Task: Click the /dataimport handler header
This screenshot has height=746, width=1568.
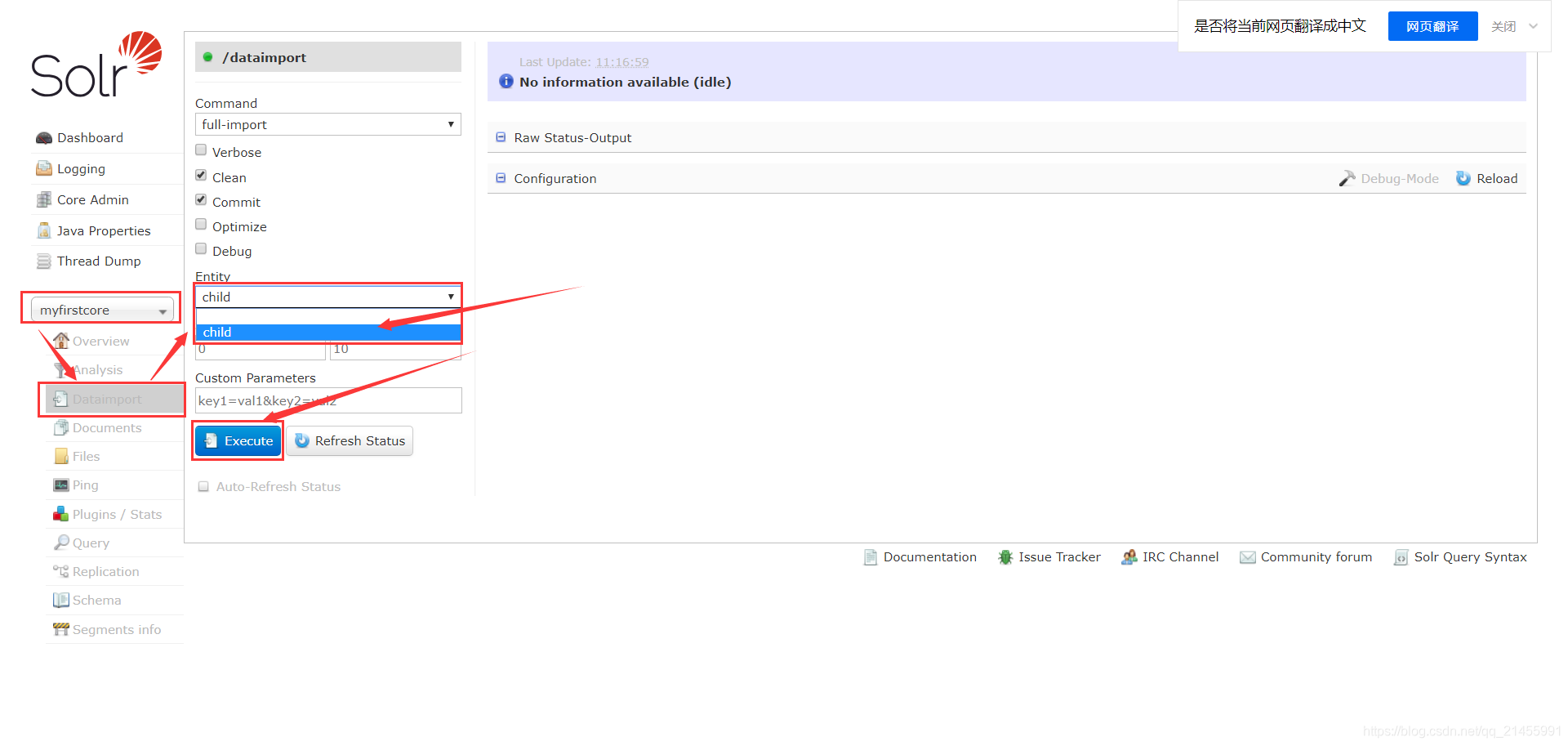Action: 328,57
